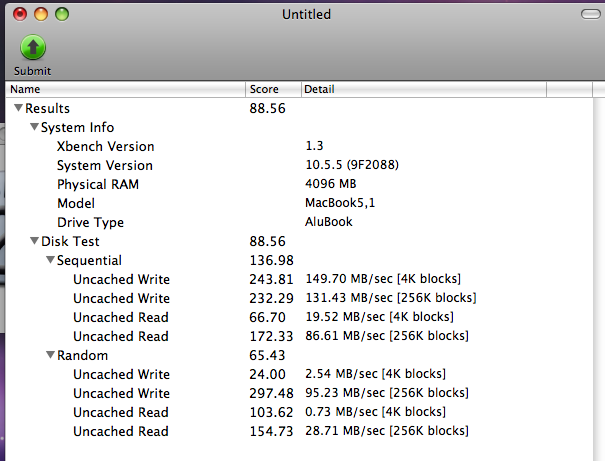Collapse the Random test group

point(50,355)
